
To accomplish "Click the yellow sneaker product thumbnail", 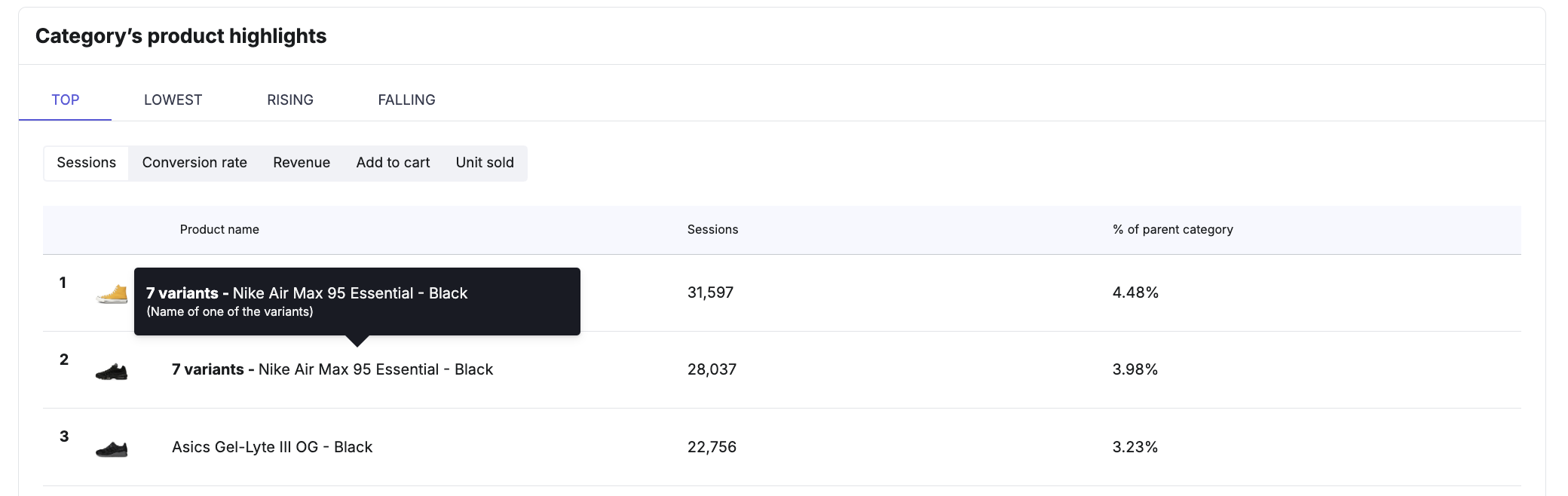I will click(x=112, y=294).
